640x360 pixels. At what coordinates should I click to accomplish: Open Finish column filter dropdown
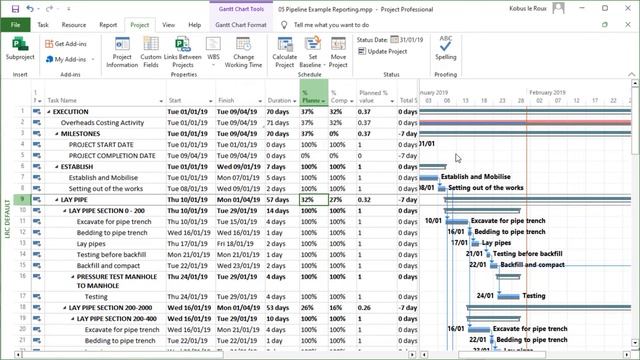pyautogui.click(x=260, y=101)
